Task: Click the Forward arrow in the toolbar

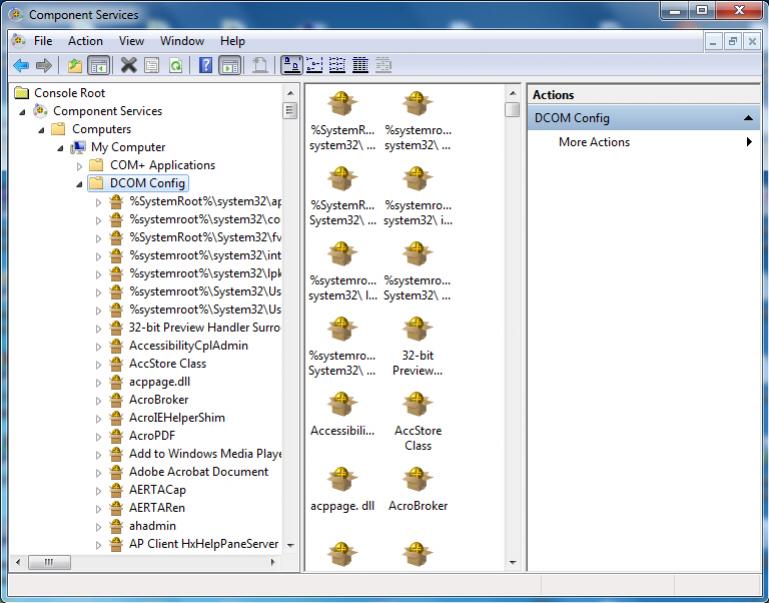Action: tap(44, 65)
